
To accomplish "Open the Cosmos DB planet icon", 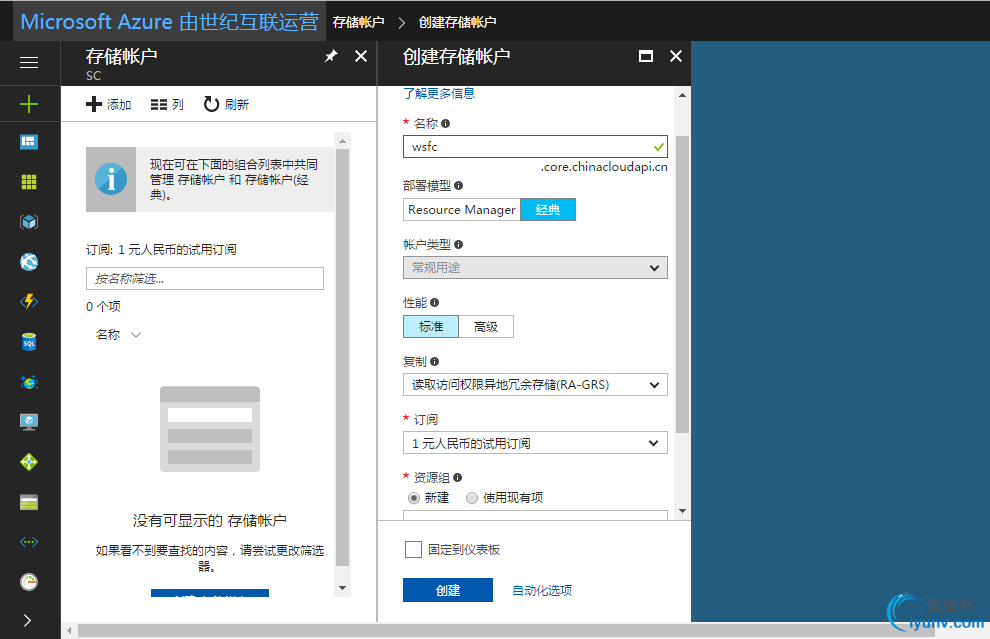I will click(x=29, y=381).
